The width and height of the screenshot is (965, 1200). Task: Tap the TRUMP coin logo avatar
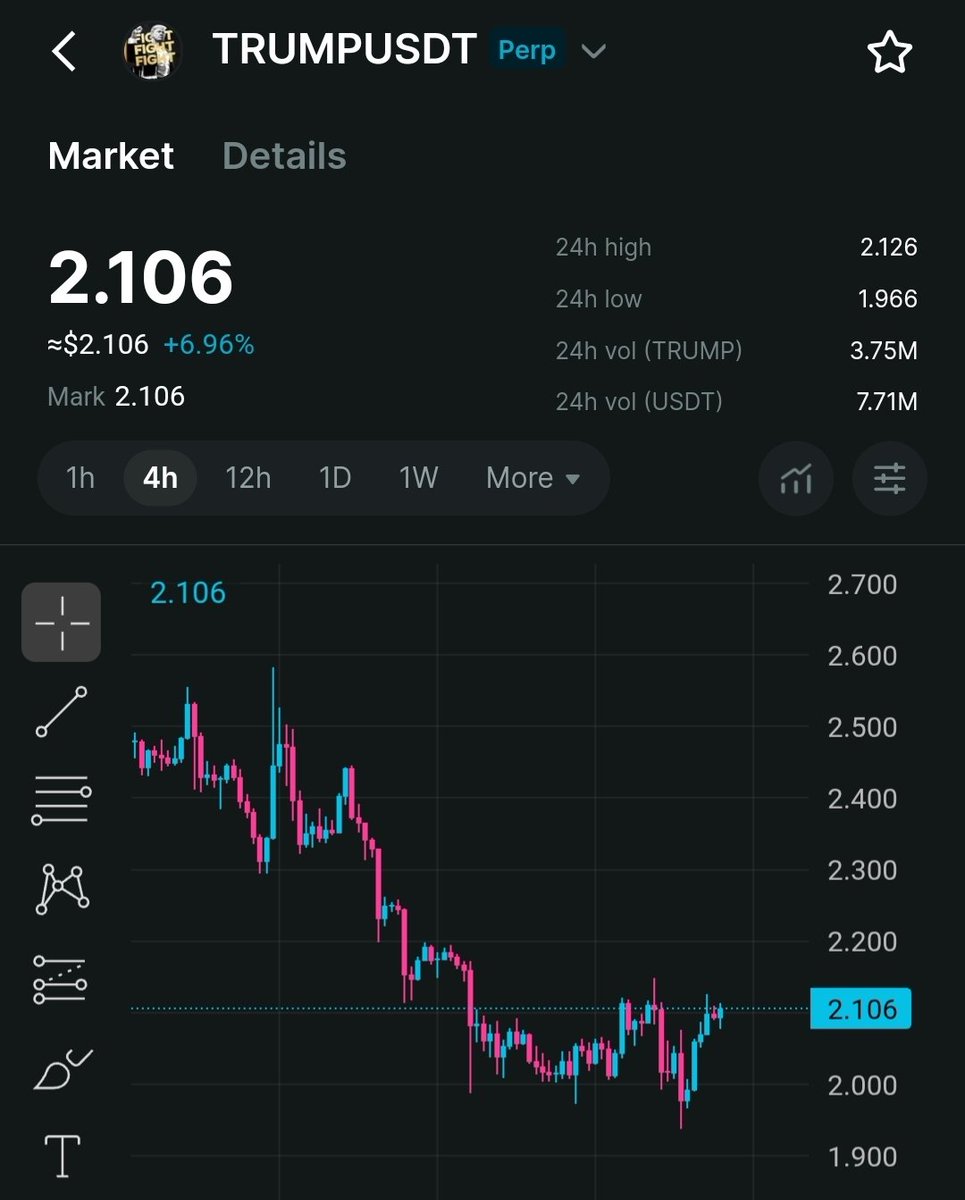click(x=152, y=51)
